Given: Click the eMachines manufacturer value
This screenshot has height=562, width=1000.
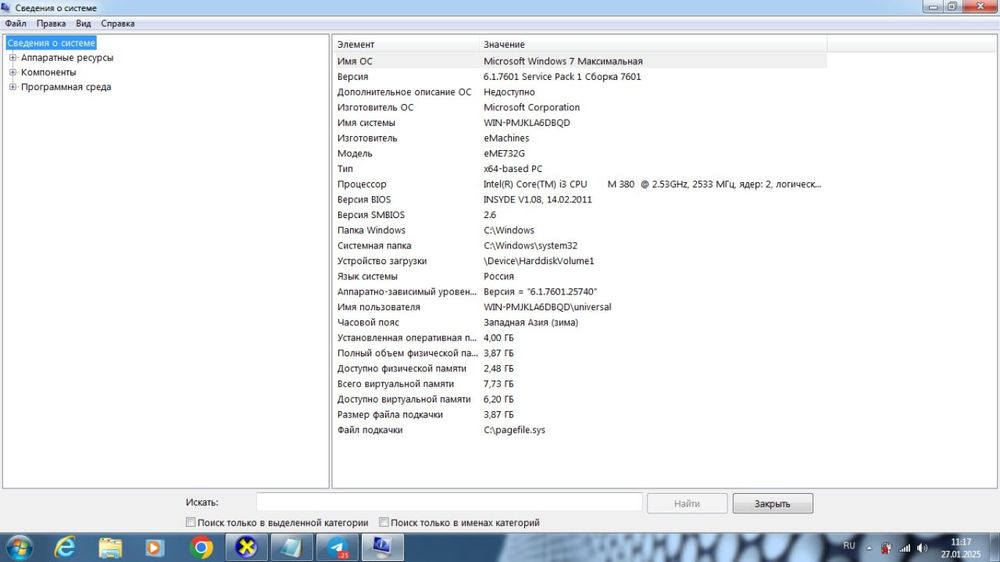Looking at the screenshot, I should [x=506, y=138].
